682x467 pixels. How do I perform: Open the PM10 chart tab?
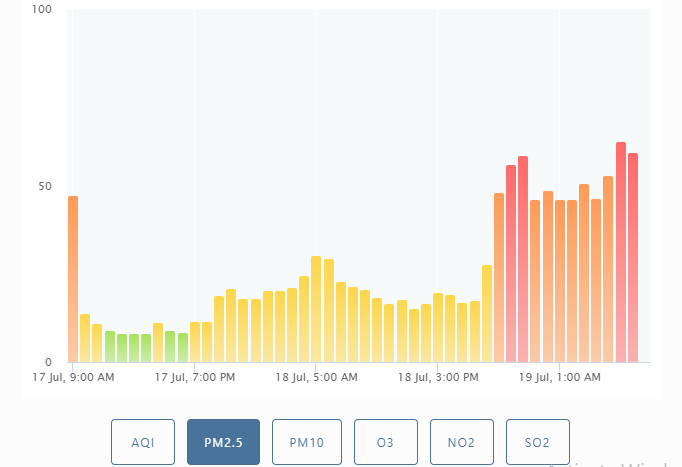click(306, 442)
